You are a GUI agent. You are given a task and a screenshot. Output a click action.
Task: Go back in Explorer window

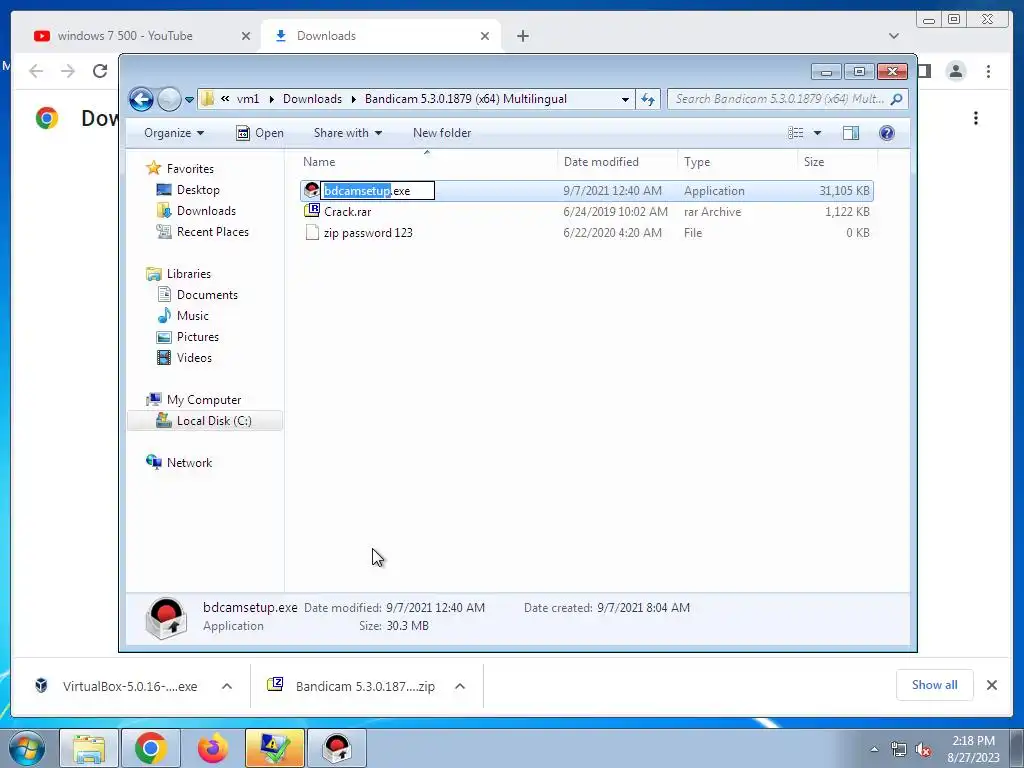coord(141,99)
